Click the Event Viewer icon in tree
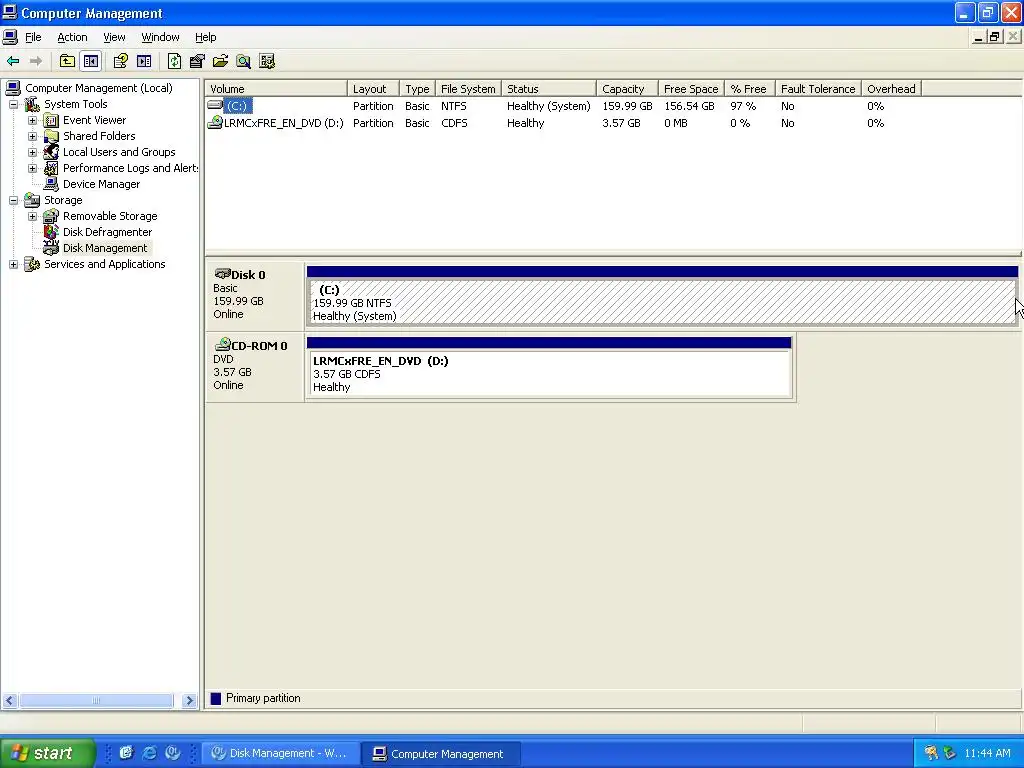Screen dimensions: 1024x768 [51, 120]
